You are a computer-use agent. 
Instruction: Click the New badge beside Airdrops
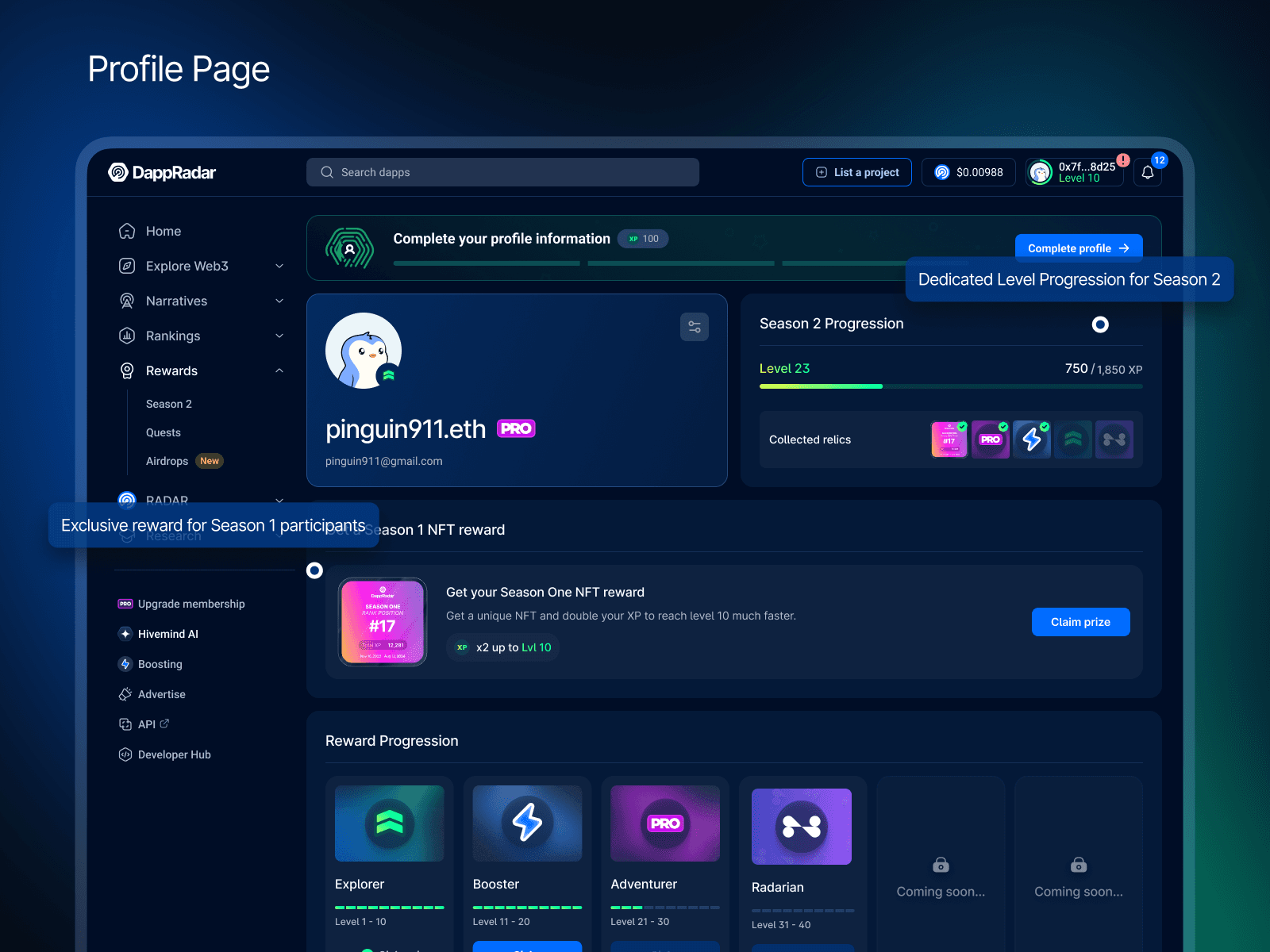pyautogui.click(x=210, y=461)
